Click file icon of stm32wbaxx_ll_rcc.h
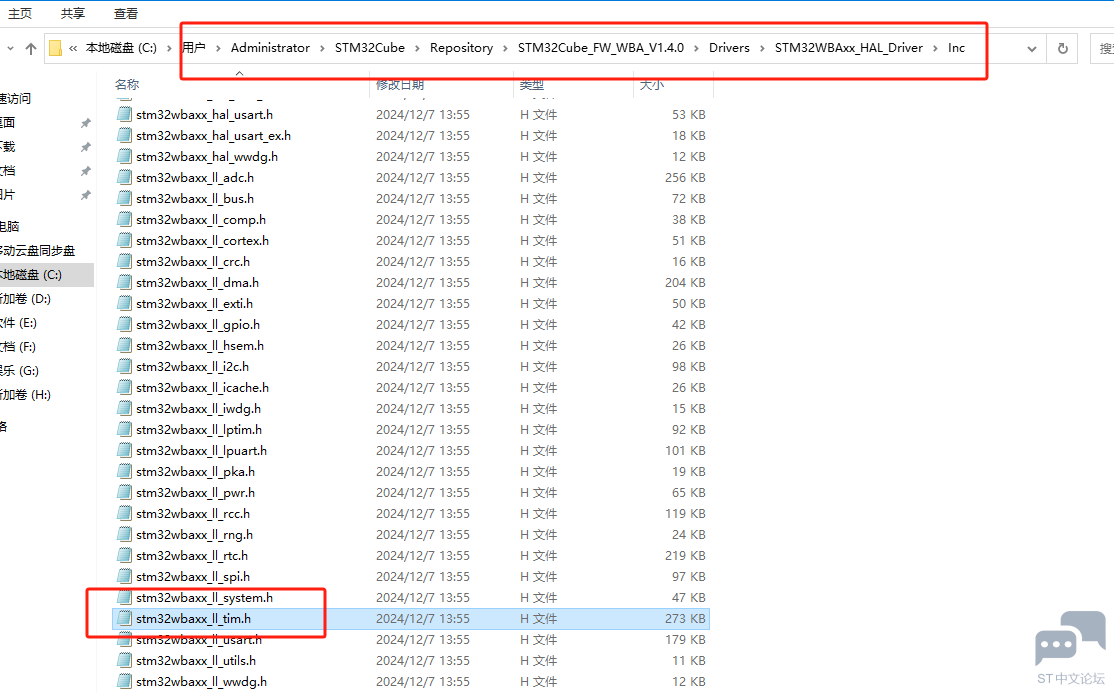1114x694 pixels. coord(124,514)
